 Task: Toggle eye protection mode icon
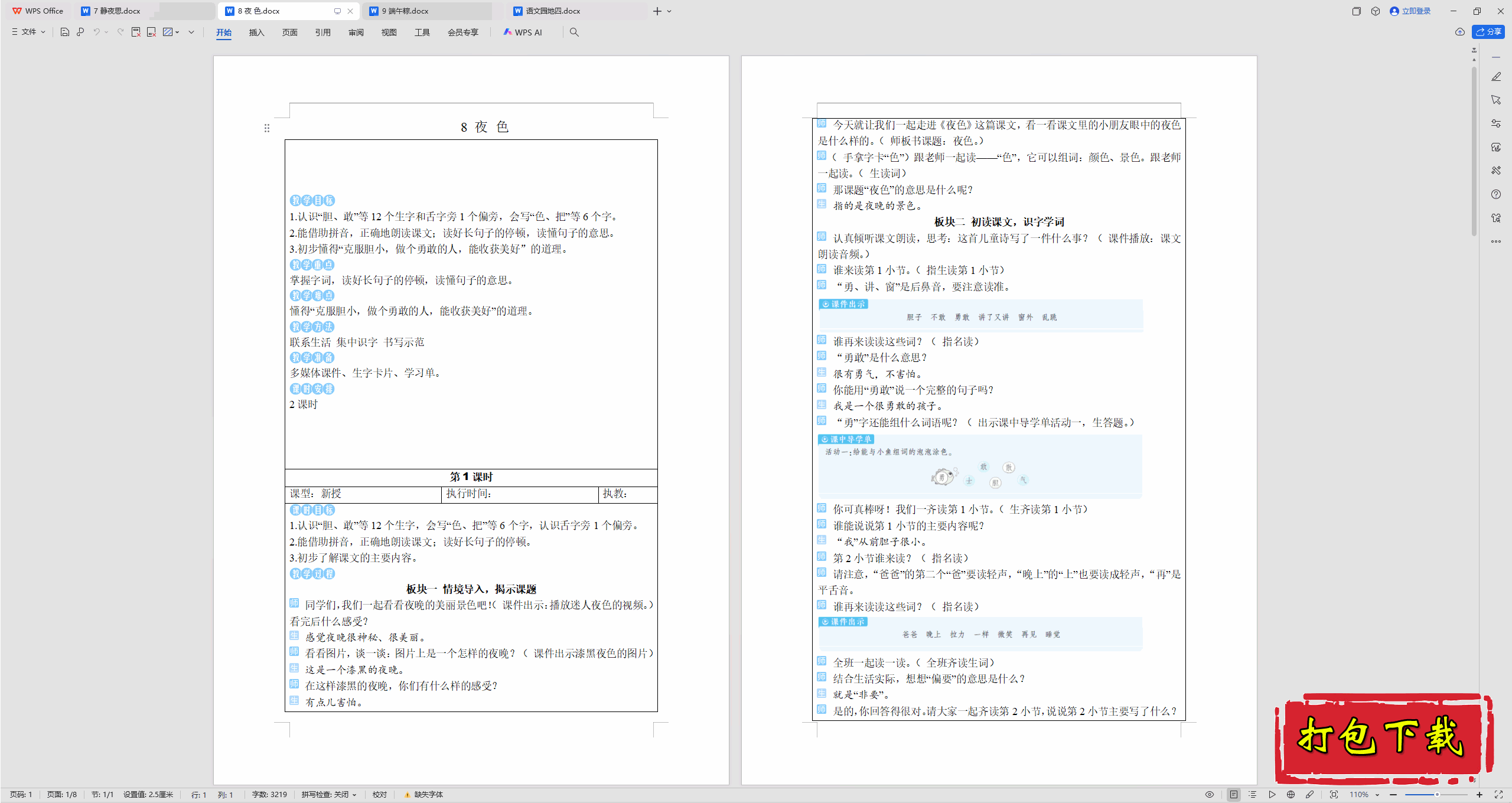coord(1210,795)
